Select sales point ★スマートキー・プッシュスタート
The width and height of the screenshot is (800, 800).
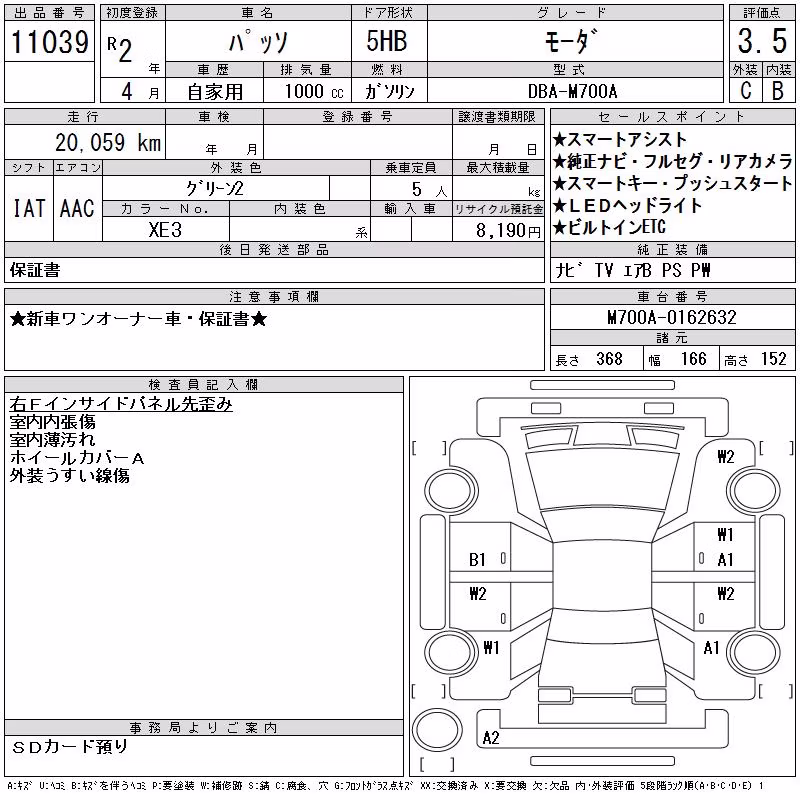pos(672,183)
